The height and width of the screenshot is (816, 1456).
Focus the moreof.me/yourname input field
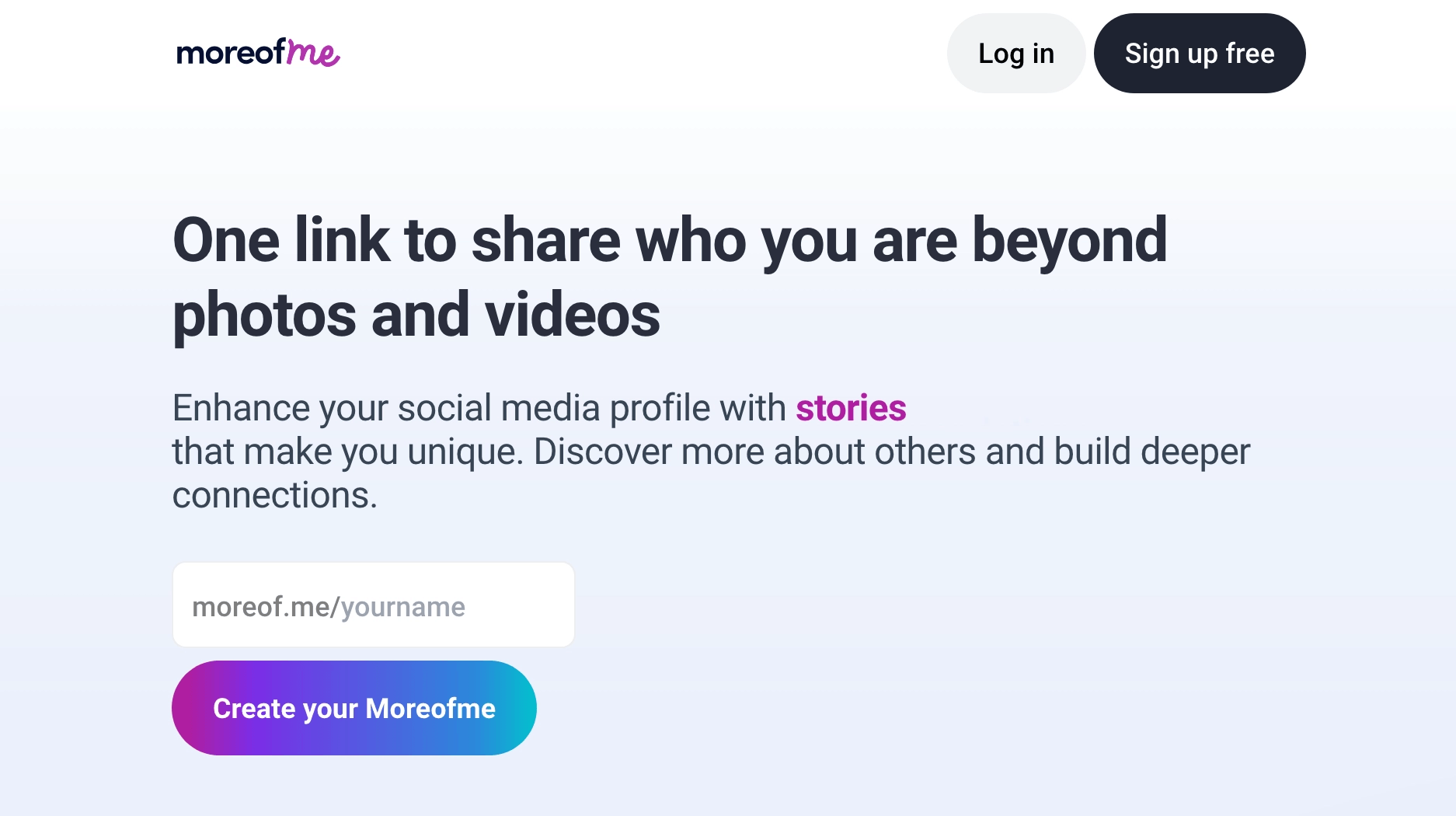point(373,605)
